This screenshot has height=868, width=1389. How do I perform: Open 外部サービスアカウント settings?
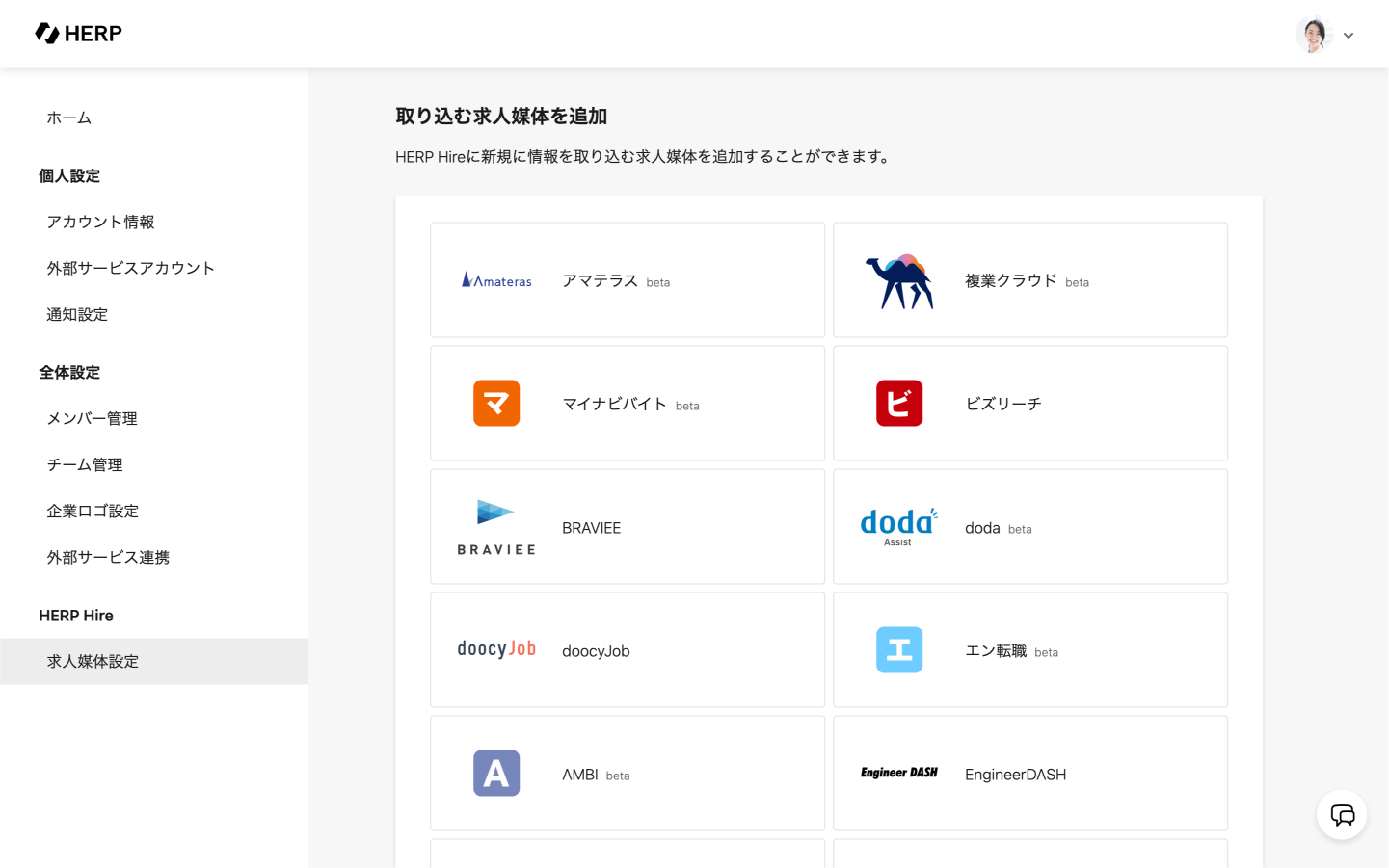coord(154,269)
